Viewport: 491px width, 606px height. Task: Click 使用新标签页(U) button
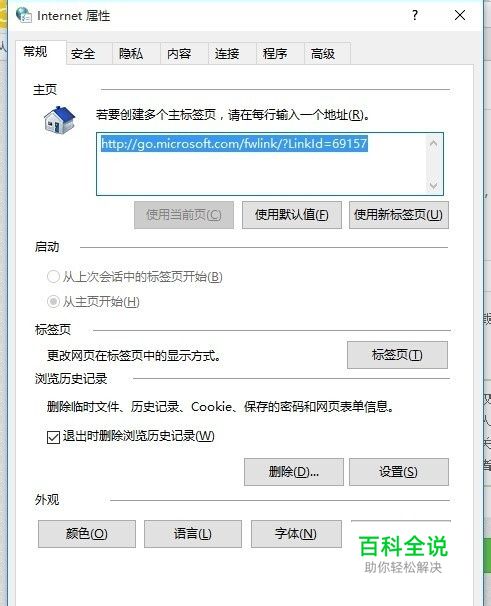click(399, 215)
